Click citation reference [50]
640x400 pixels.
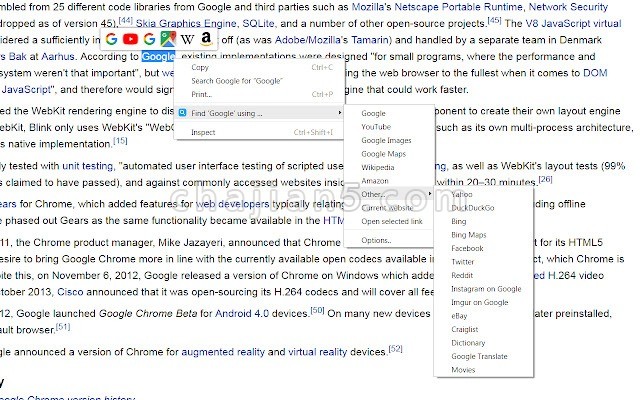click(x=317, y=310)
